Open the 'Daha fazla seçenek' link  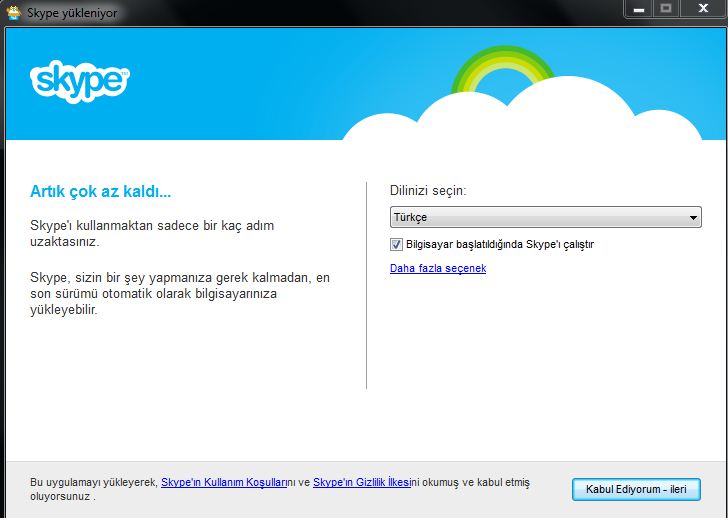click(x=438, y=268)
